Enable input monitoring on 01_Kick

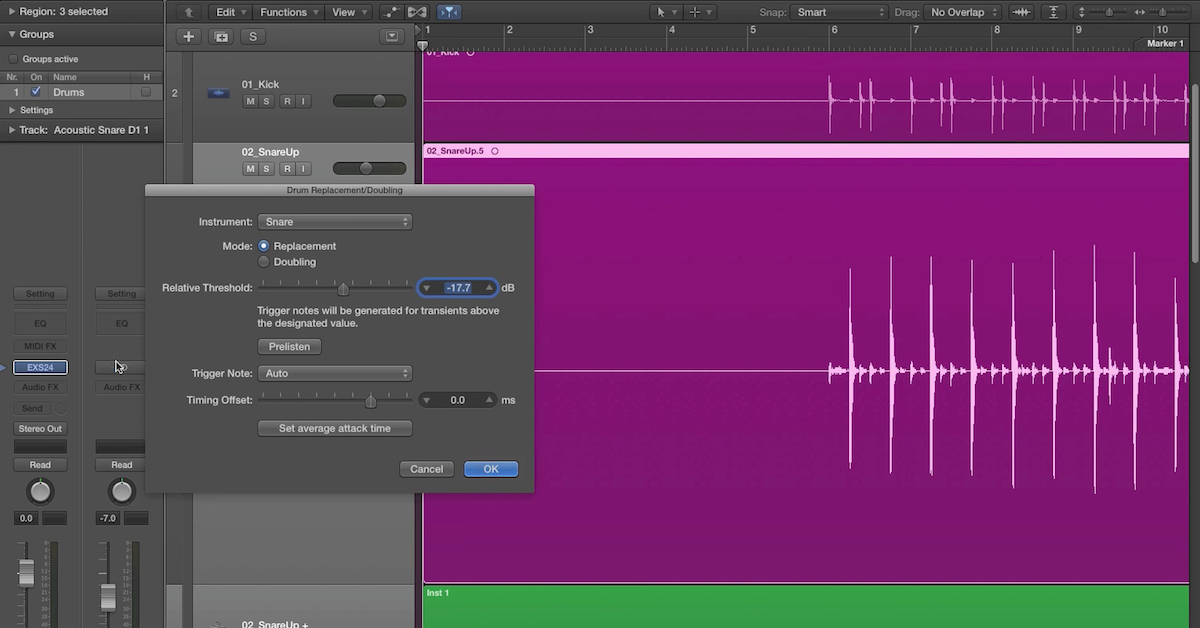303,101
